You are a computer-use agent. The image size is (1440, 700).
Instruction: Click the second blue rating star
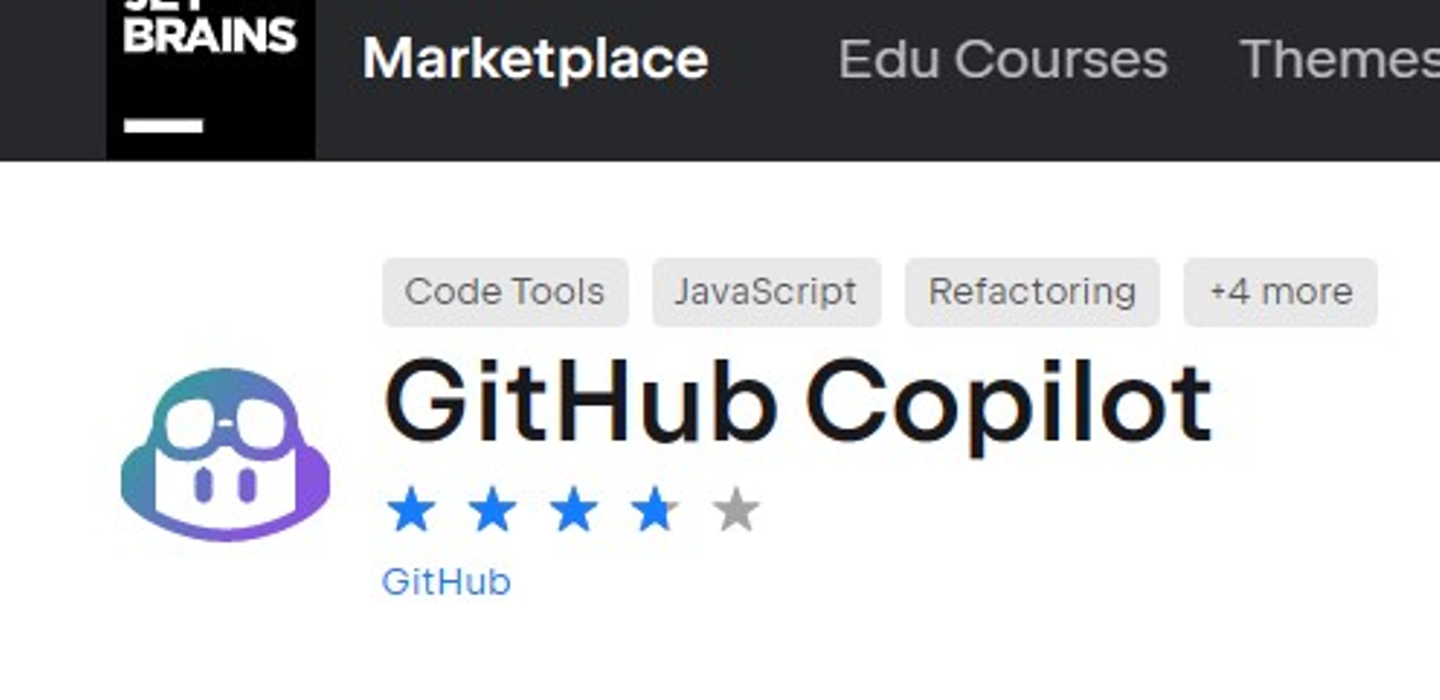[x=493, y=510]
